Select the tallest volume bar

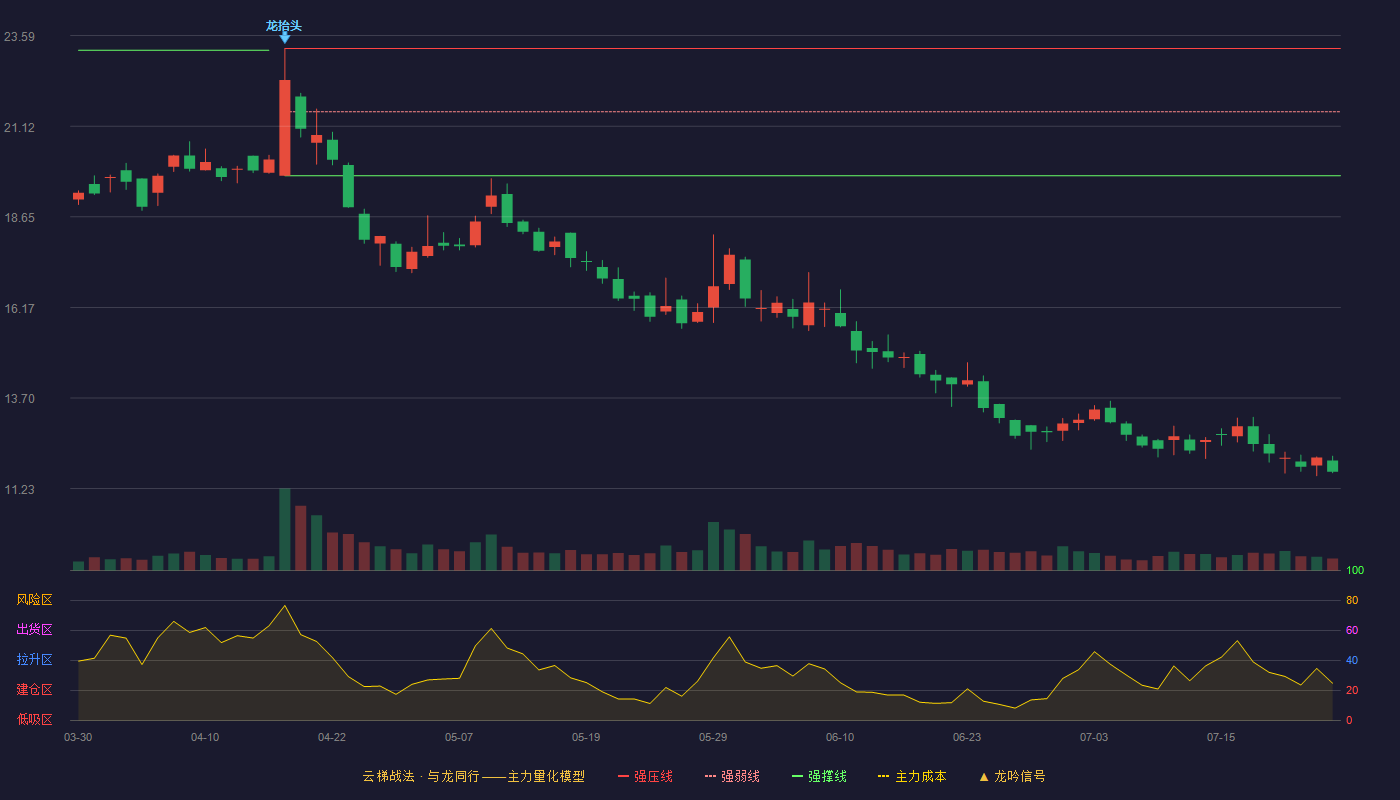coord(285,529)
